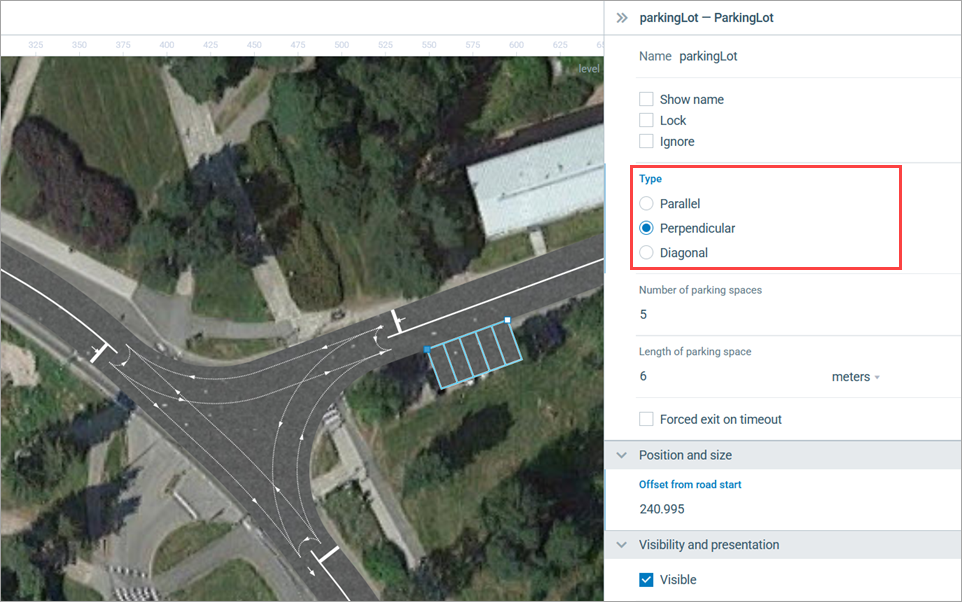Enable the Show name checkbox
The image size is (962, 602).
pyautogui.click(x=646, y=100)
